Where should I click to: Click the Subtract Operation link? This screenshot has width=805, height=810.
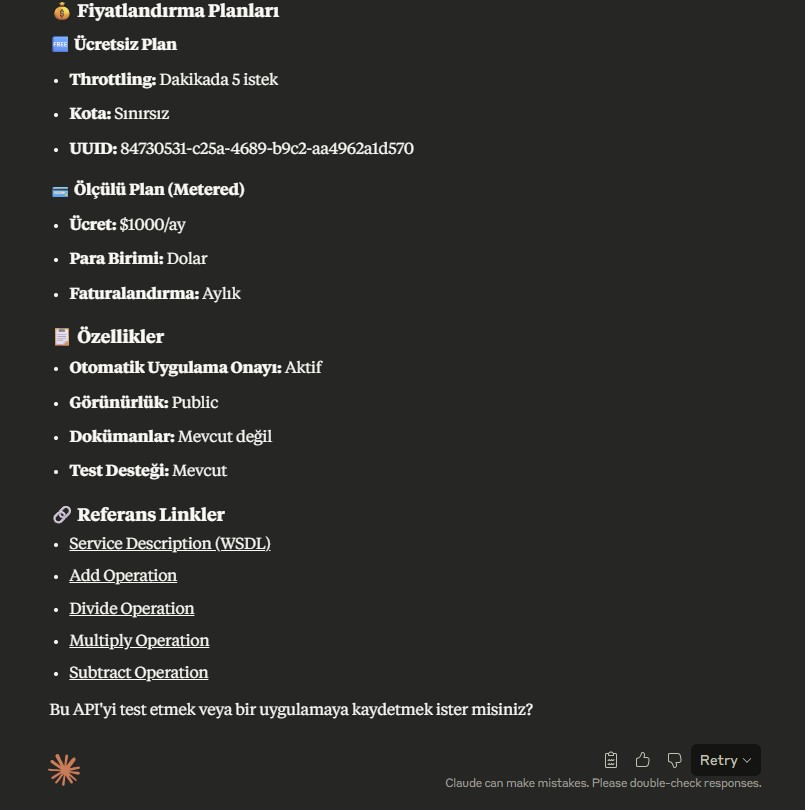point(139,673)
